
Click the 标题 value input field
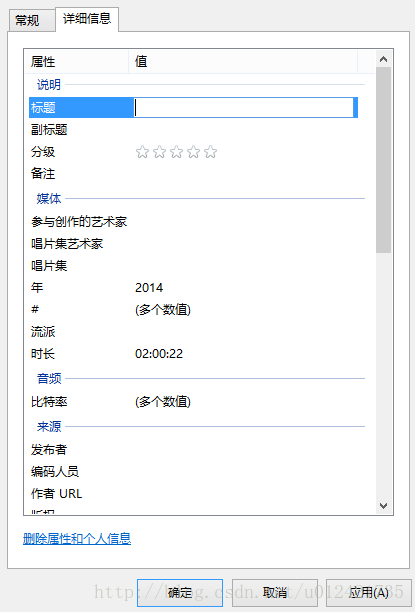[x=244, y=107]
